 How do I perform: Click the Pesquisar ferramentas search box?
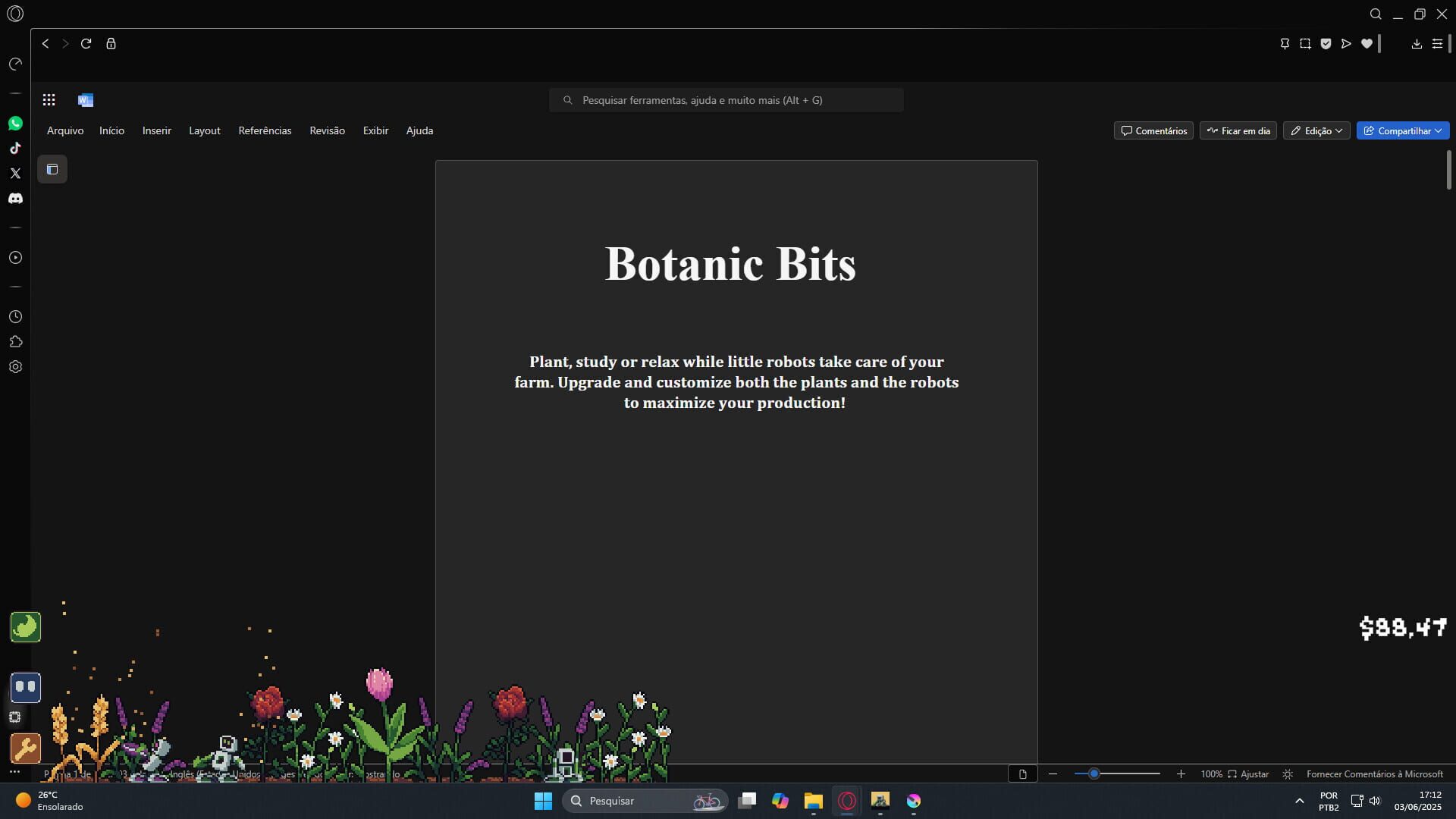click(x=726, y=99)
